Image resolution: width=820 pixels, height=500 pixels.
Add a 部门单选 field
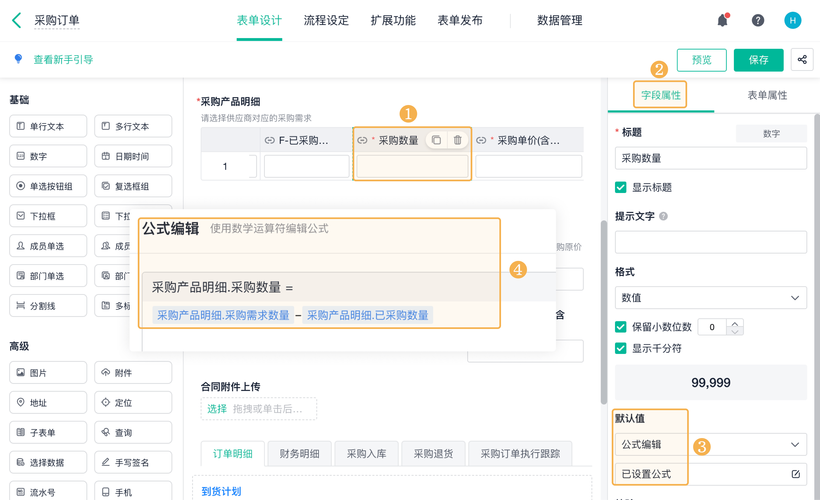tap(48, 275)
